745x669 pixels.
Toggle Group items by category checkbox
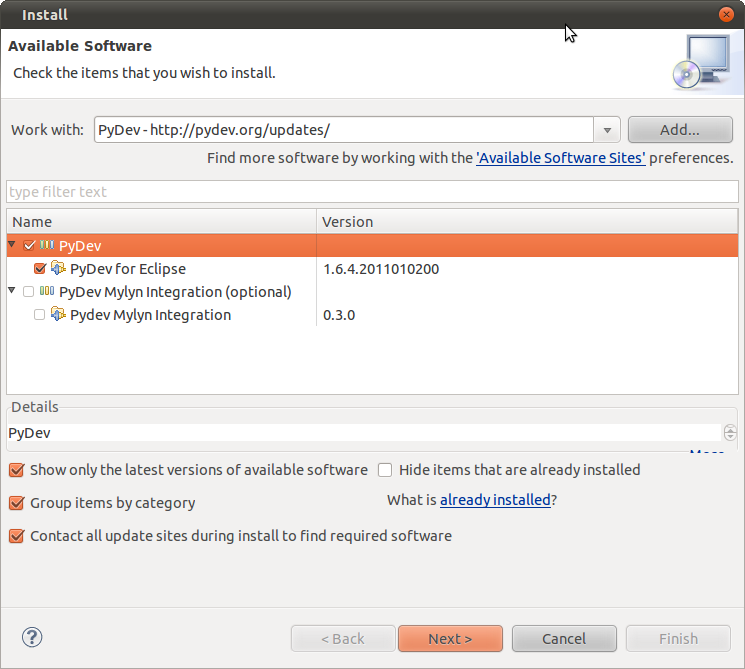(17, 503)
